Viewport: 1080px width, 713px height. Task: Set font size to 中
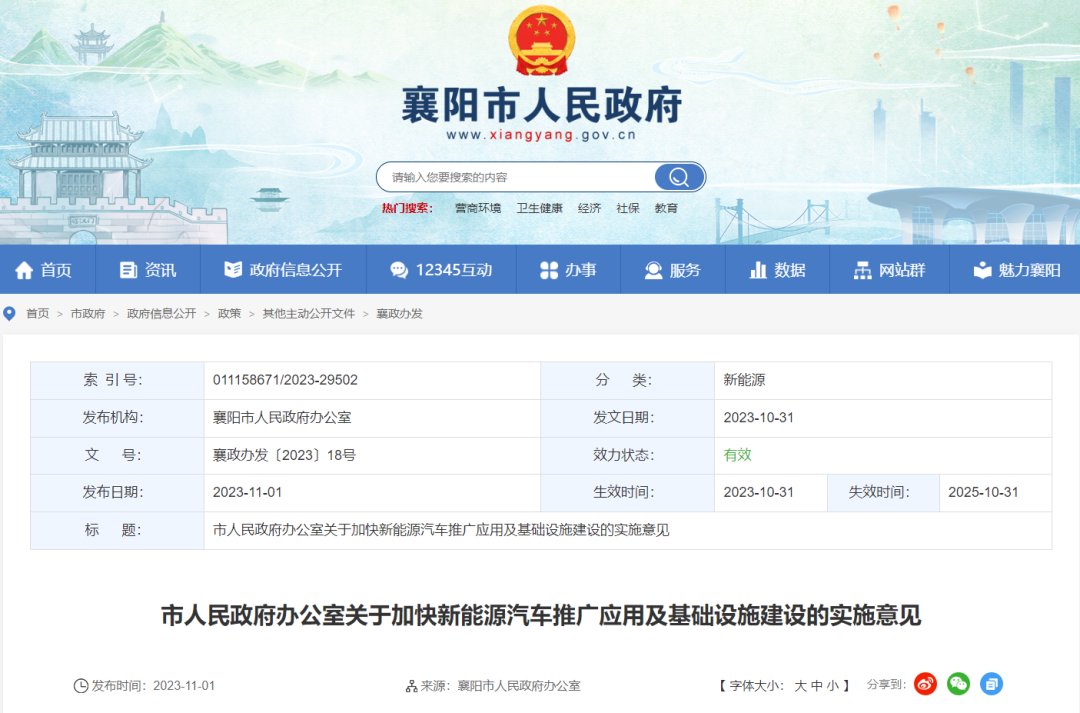click(x=817, y=685)
